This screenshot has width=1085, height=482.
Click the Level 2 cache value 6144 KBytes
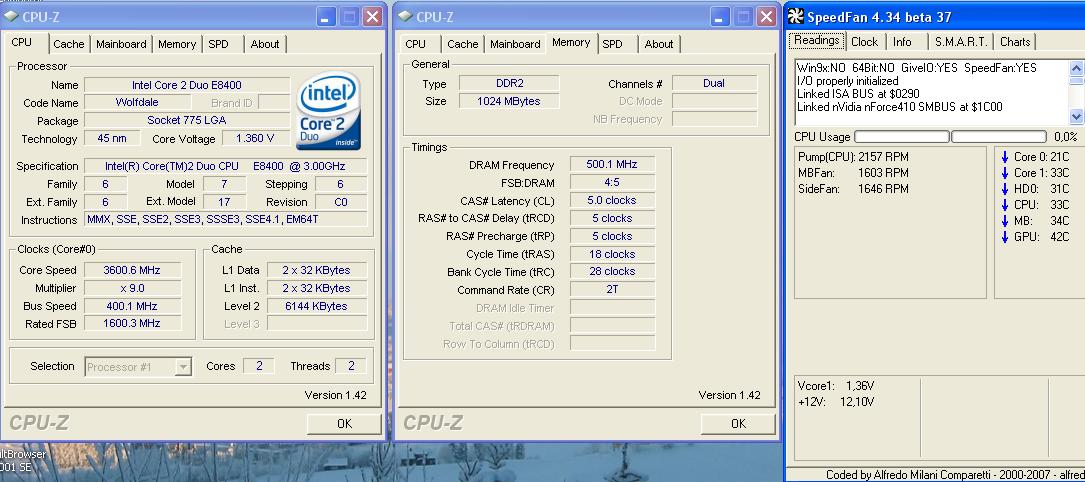click(x=317, y=306)
